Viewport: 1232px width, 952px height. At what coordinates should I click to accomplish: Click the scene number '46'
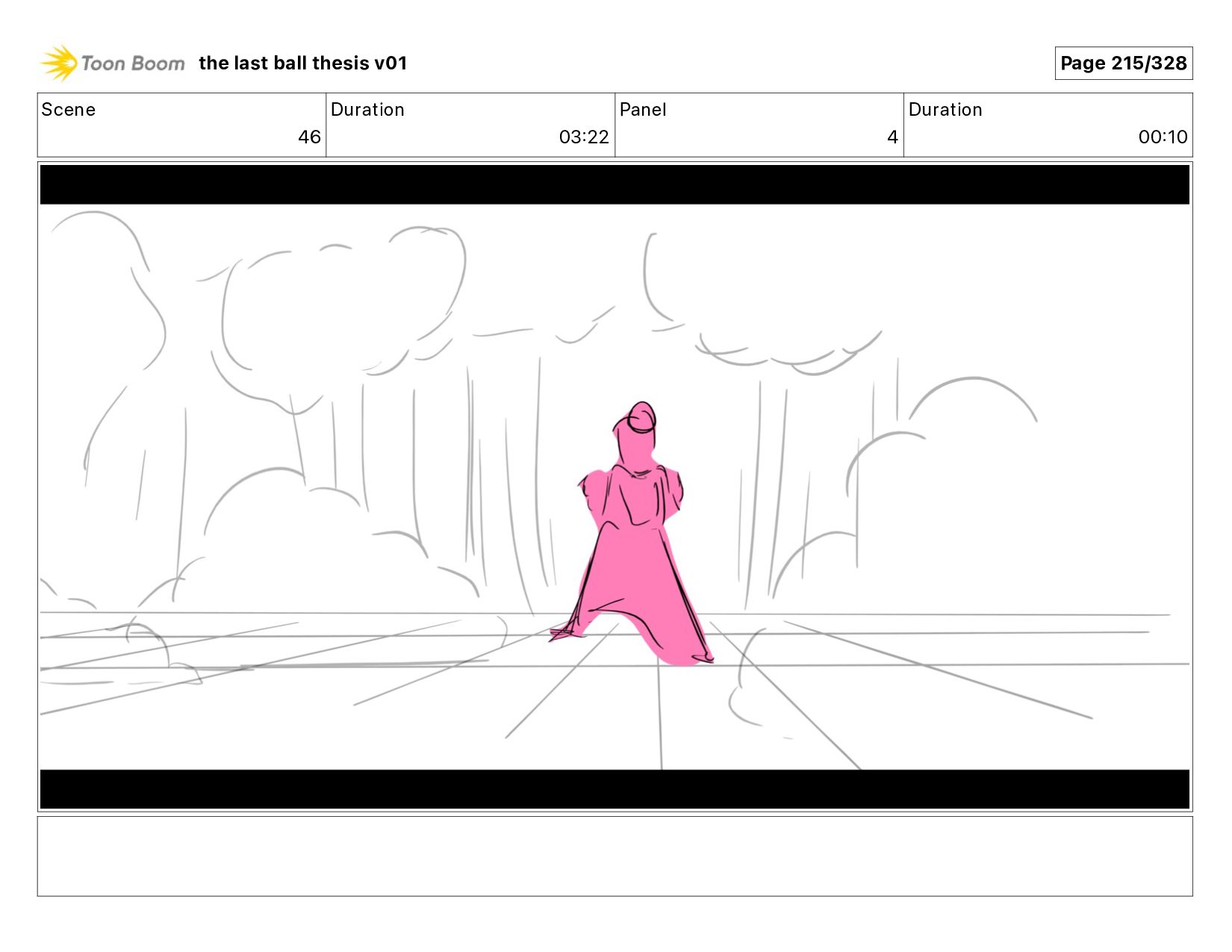pyautogui.click(x=309, y=137)
